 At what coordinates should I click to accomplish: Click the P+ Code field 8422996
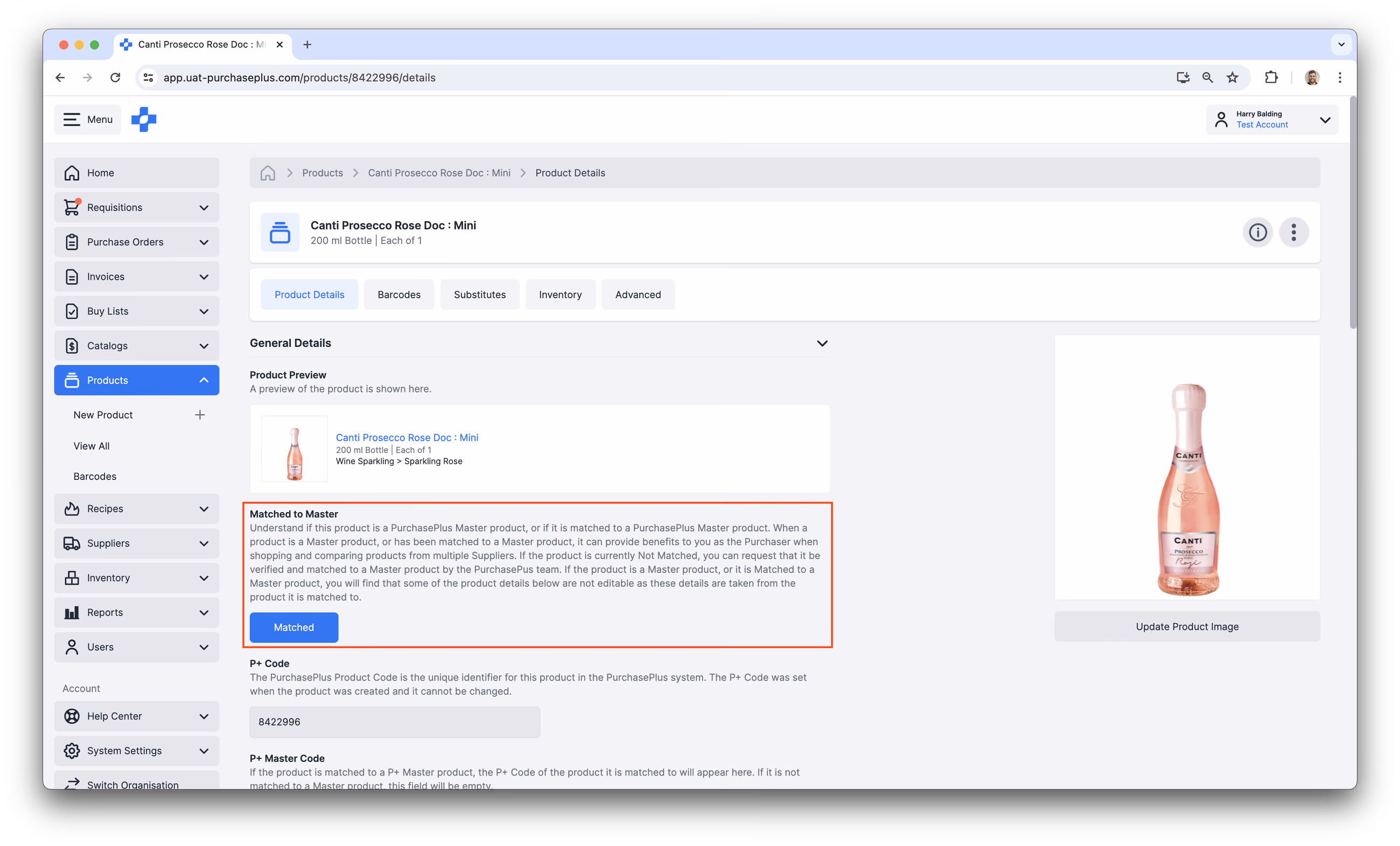pos(395,722)
